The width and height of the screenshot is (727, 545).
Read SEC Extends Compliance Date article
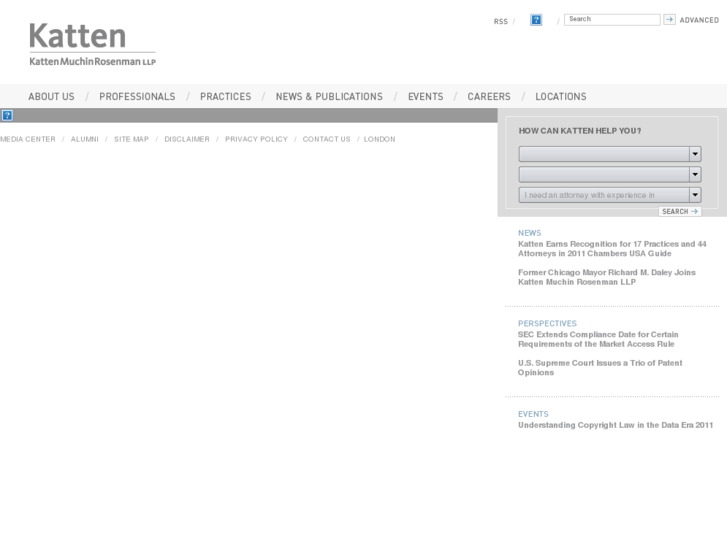pos(598,339)
